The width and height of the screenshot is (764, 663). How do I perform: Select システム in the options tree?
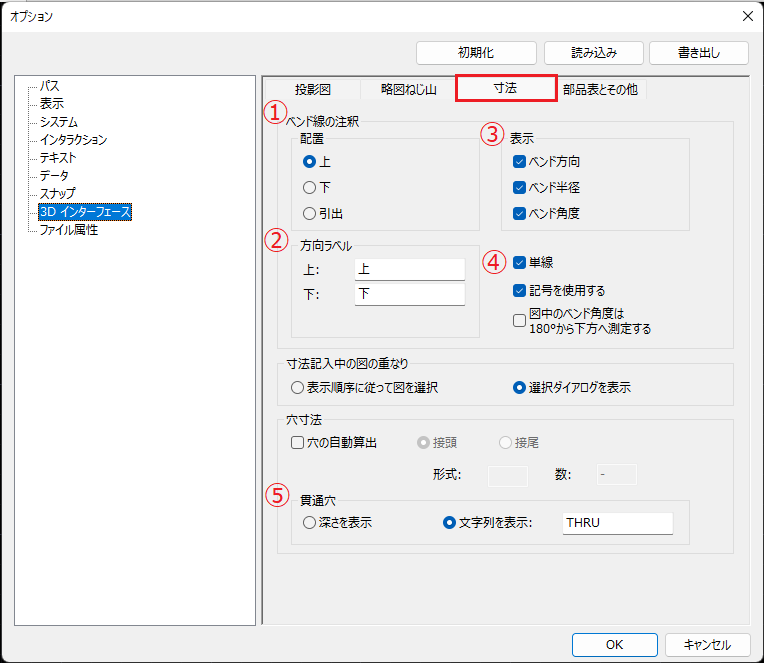click(58, 122)
